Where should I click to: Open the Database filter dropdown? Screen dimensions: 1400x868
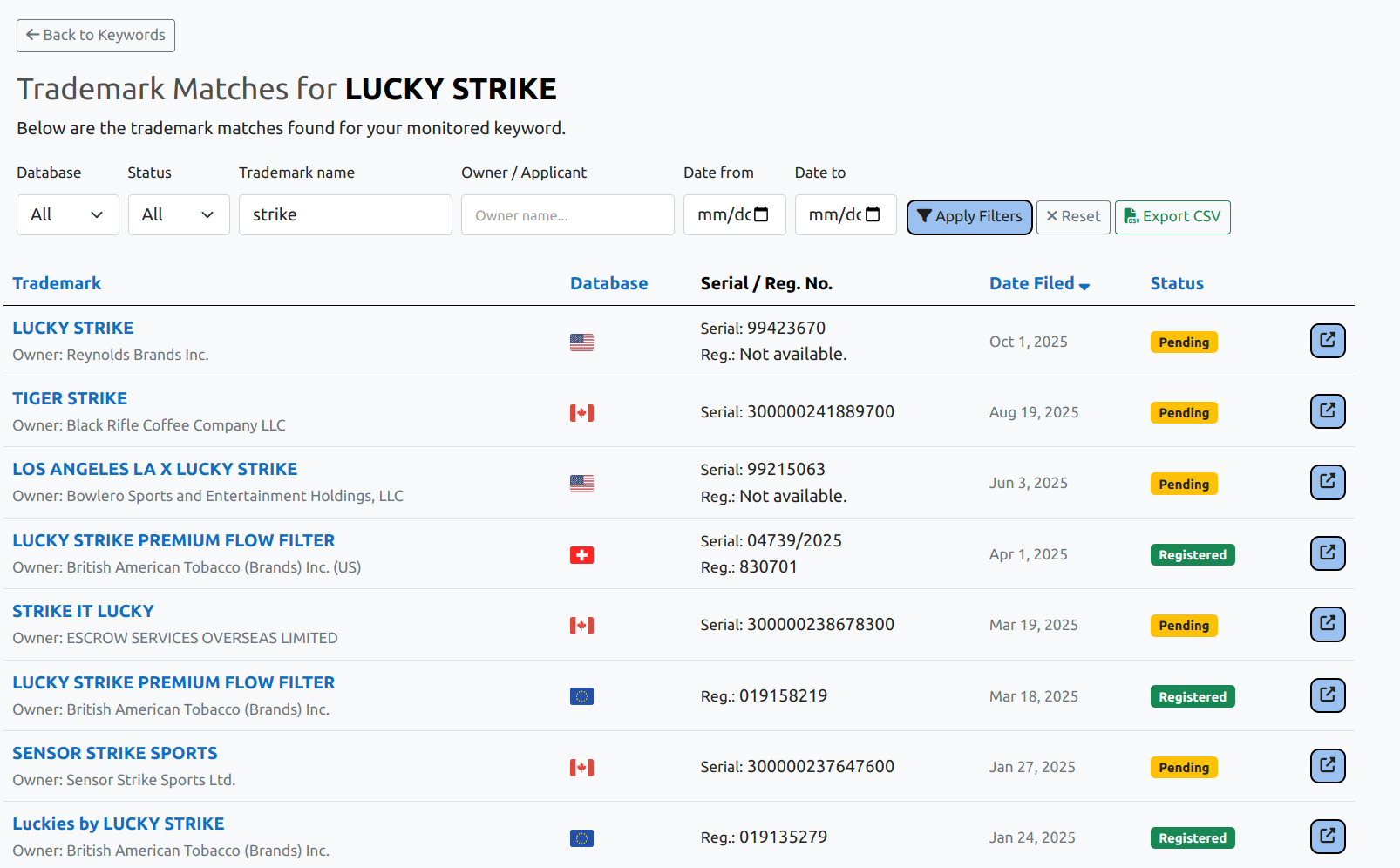click(67, 214)
